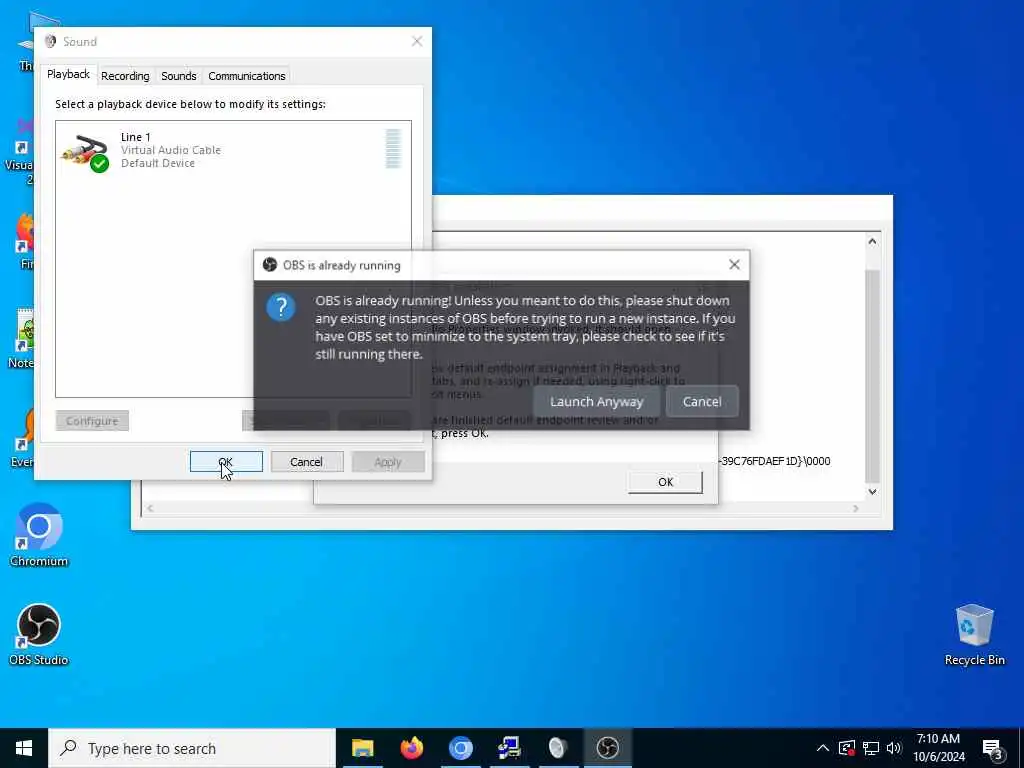This screenshot has height=768, width=1024.
Task: Open Chromium from the taskbar
Action: 460,748
